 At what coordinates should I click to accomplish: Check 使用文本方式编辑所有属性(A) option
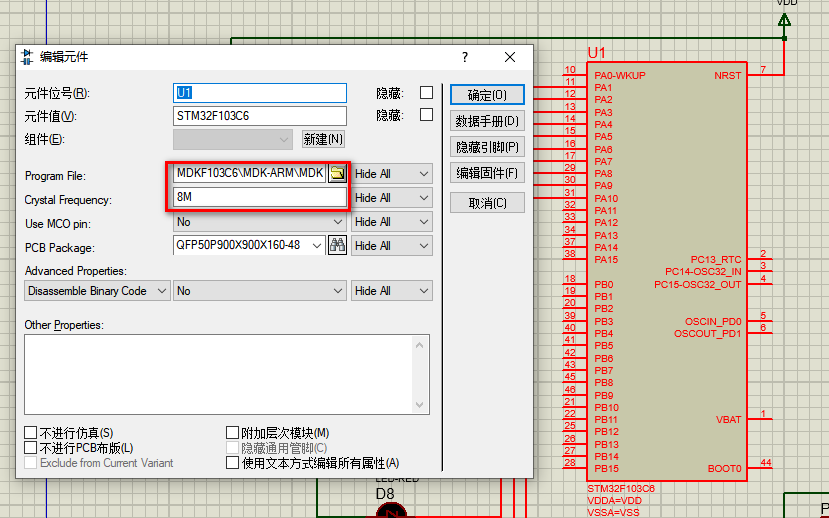[x=232, y=462]
